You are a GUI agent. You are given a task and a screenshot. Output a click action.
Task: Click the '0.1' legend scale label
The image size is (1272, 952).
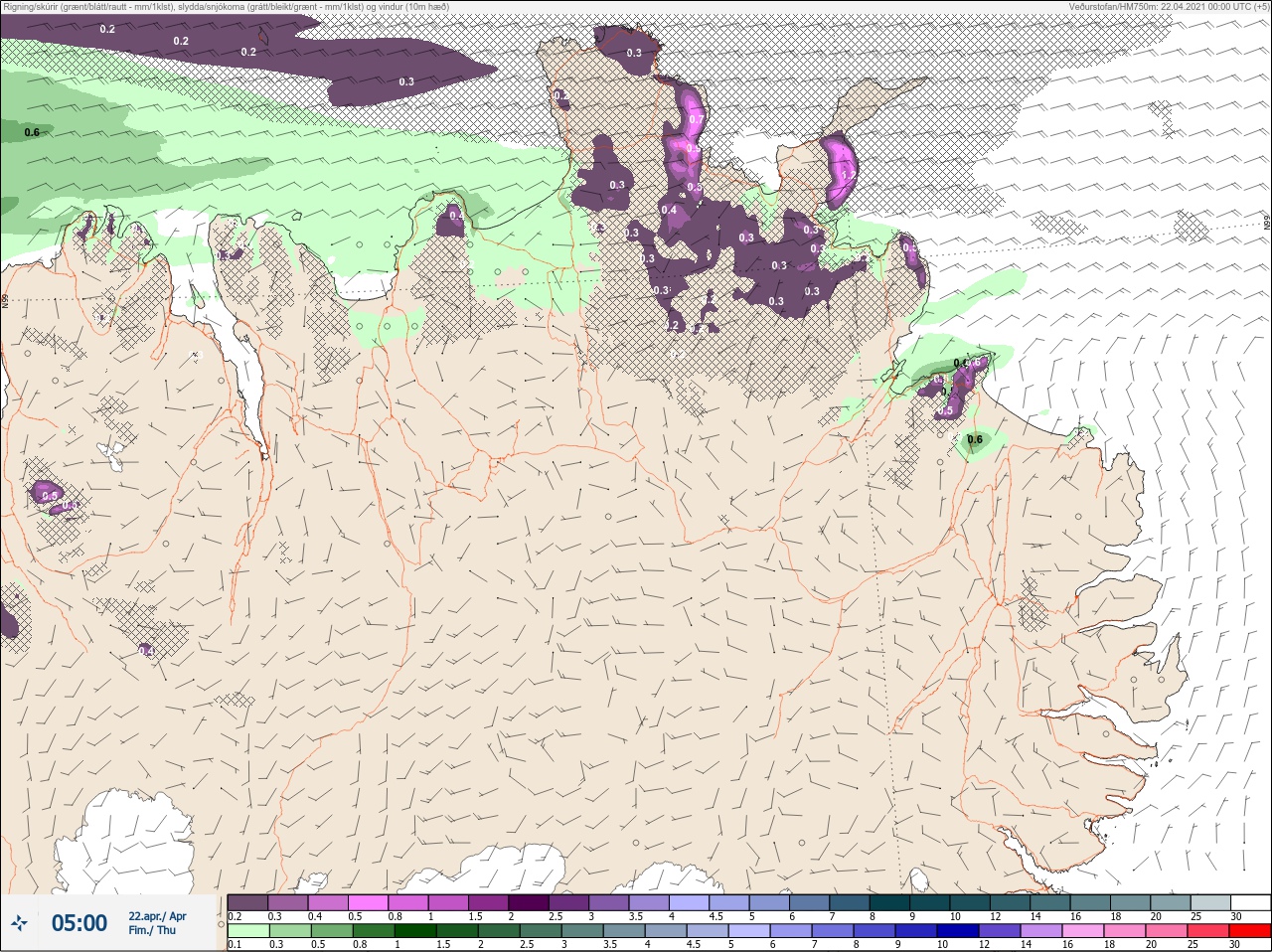point(235,945)
